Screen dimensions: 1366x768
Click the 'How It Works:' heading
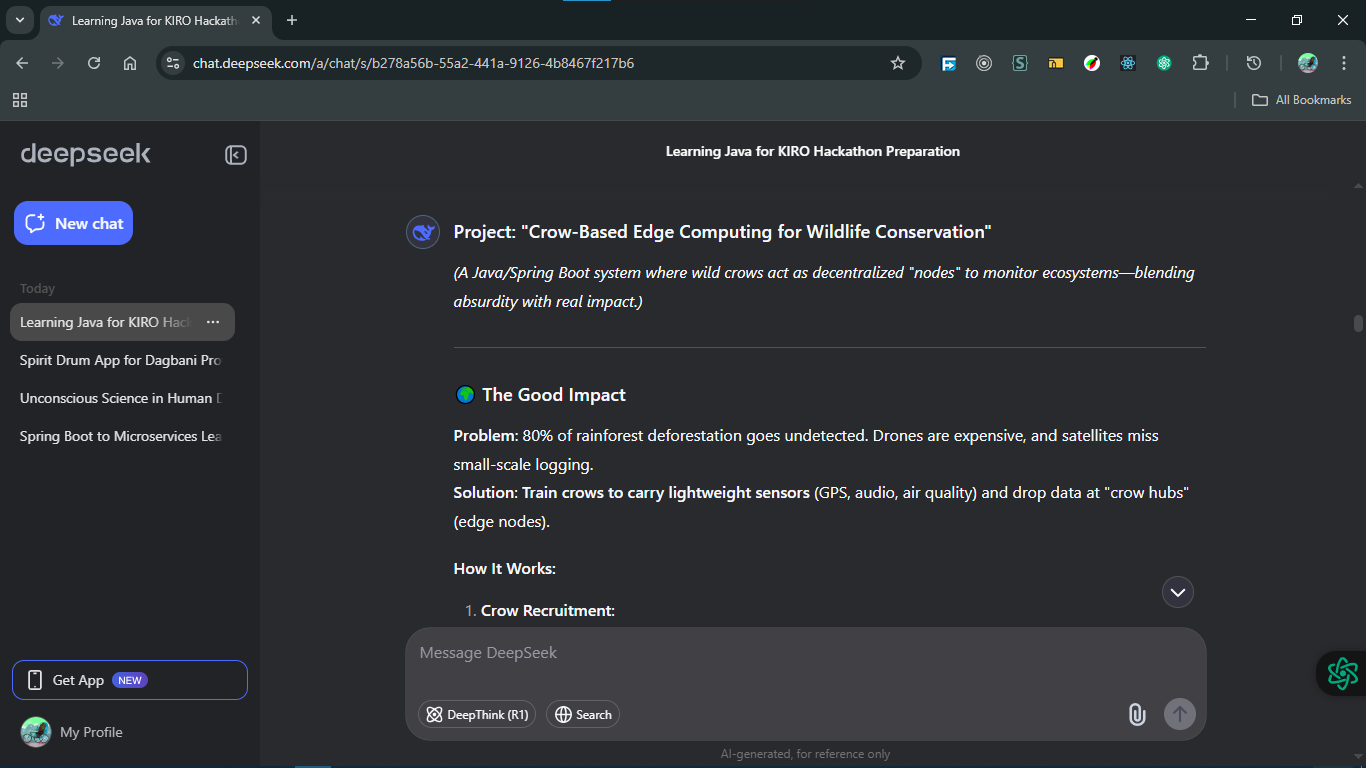click(x=505, y=568)
